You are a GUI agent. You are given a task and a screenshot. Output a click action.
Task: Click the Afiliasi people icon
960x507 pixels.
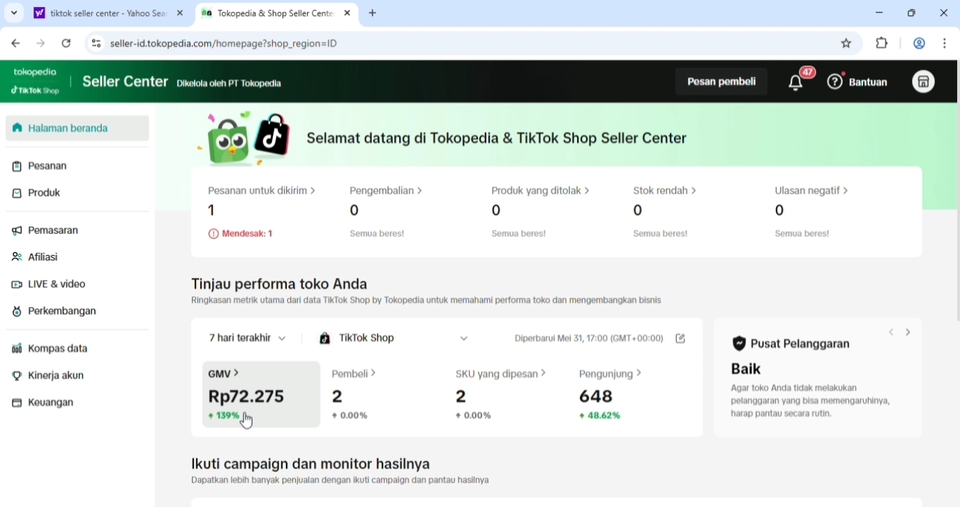point(17,257)
